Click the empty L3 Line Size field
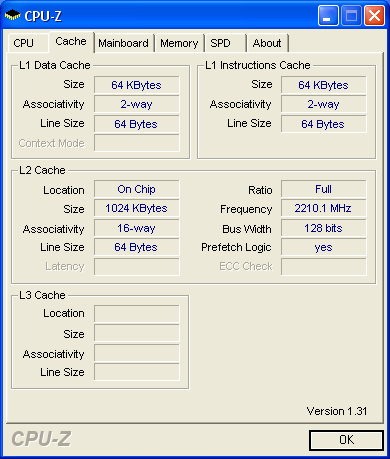The width and height of the screenshot is (390, 459). pos(137,372)
